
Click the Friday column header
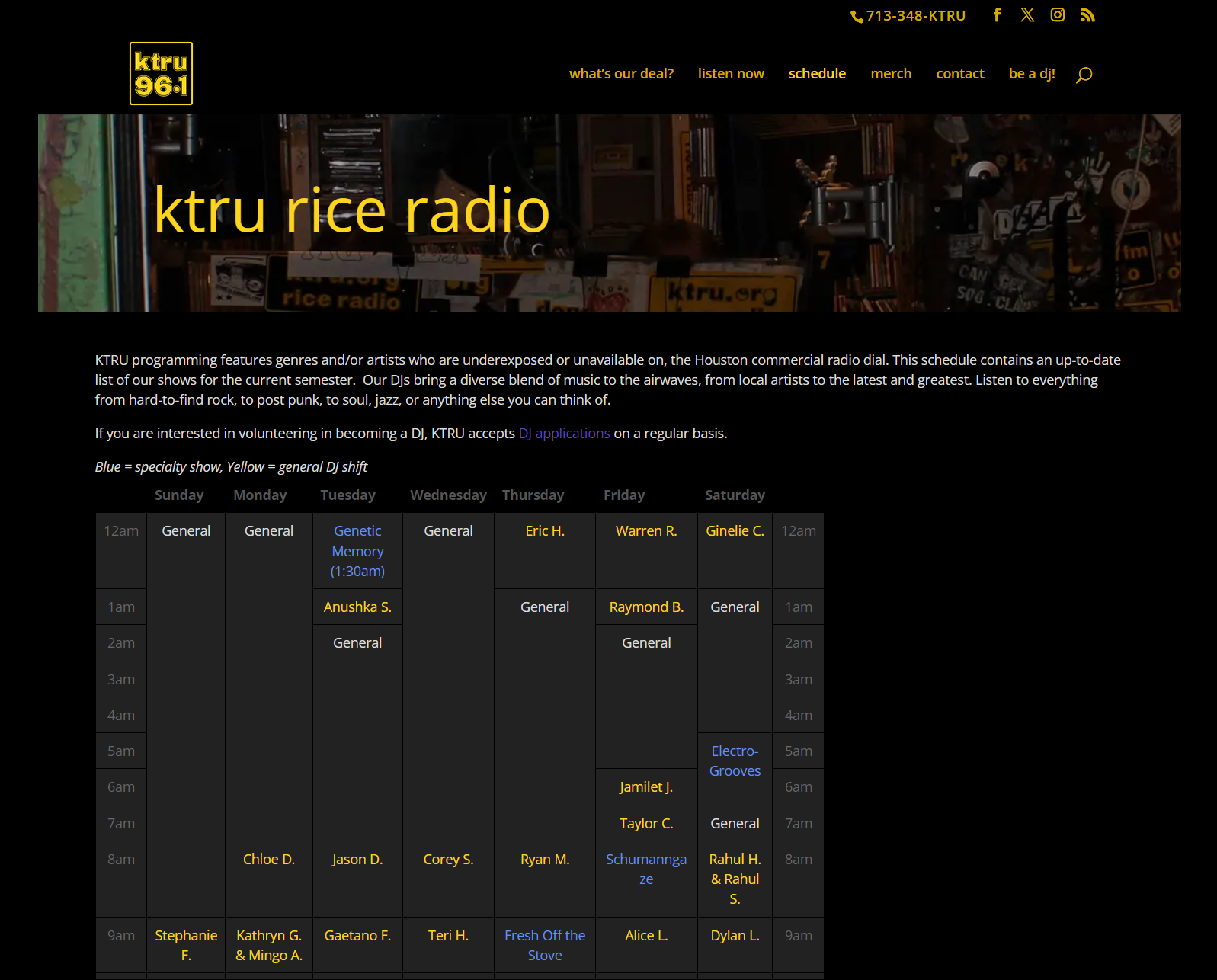tap(624, 495)
